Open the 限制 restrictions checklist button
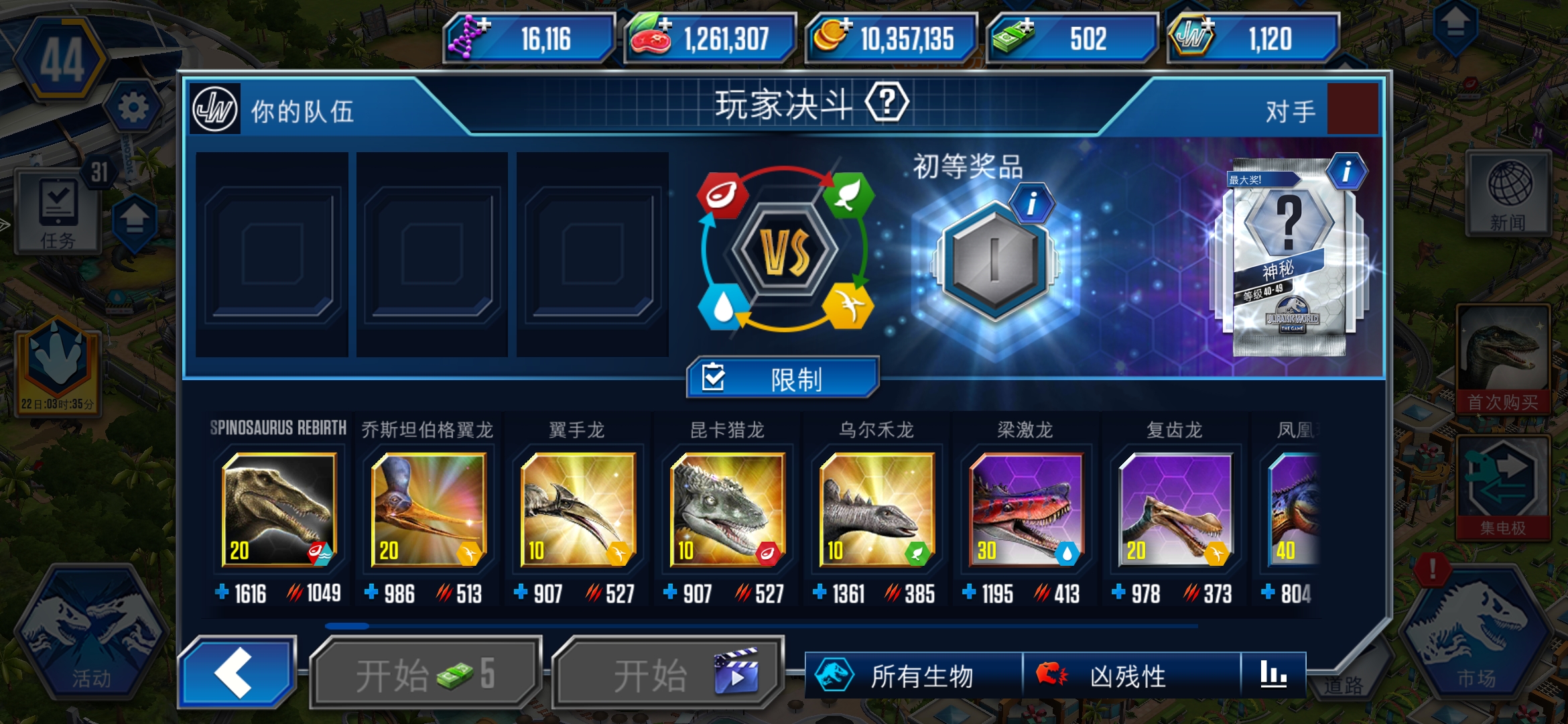 point(783,378)
